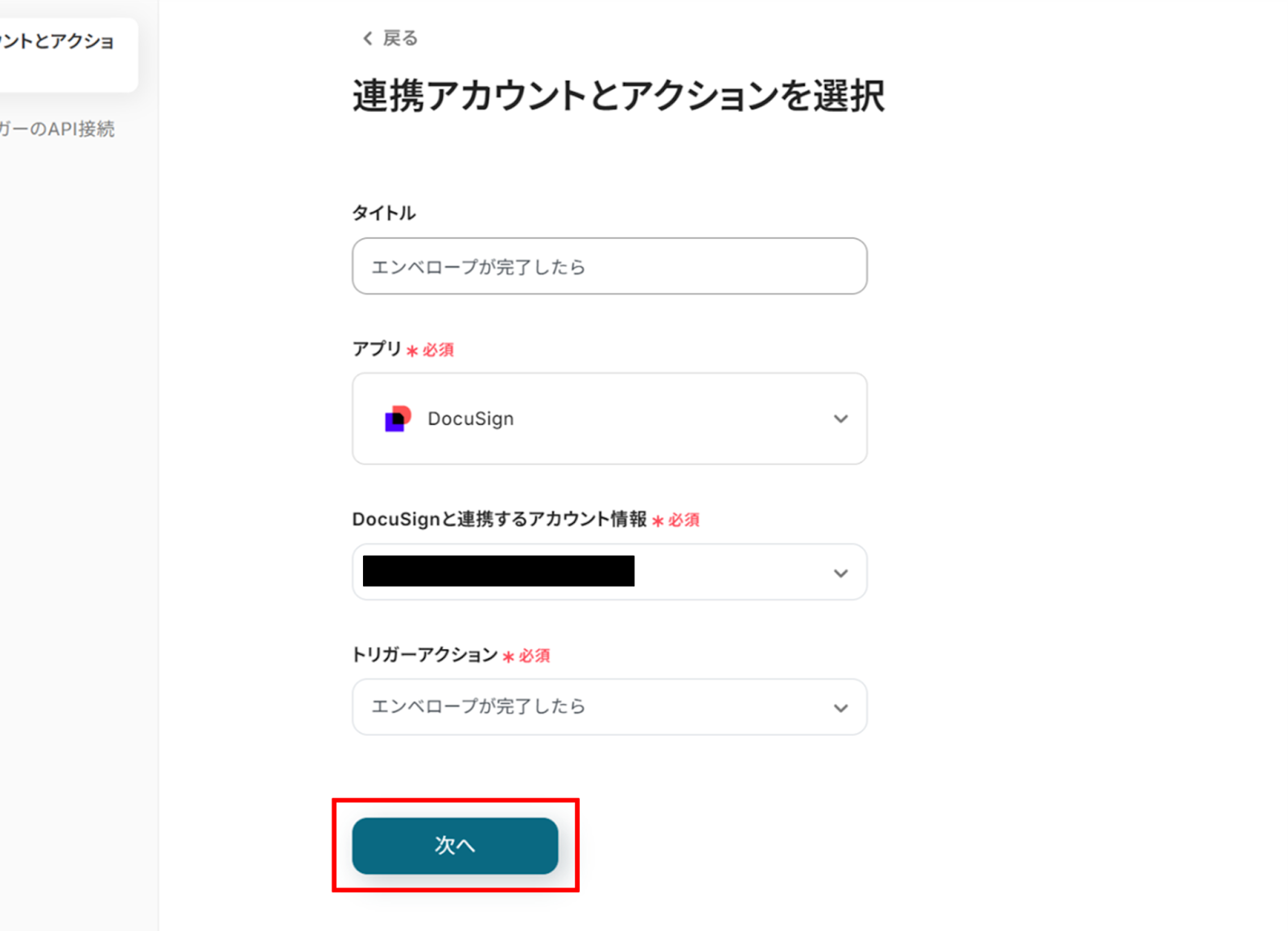
Task: Select the DocuSign app name text
Action: pyautogui.click(x=470, y=419)
